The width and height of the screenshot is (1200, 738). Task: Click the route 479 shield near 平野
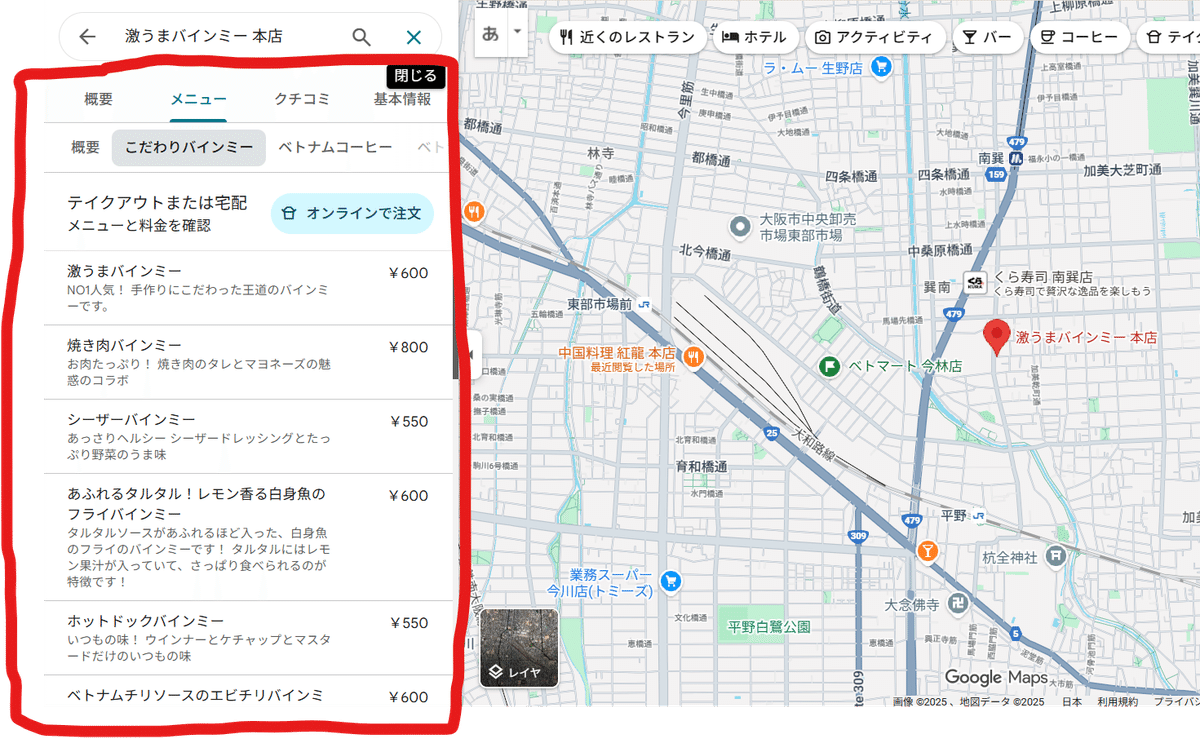(x=910, y=520)
